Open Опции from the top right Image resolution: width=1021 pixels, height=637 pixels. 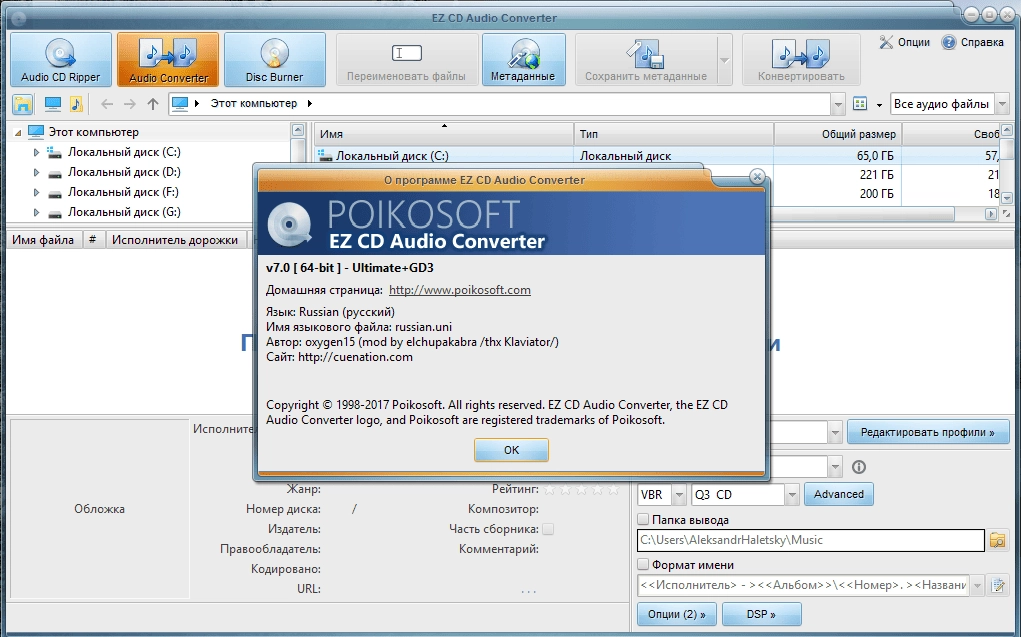pos(904,42)
